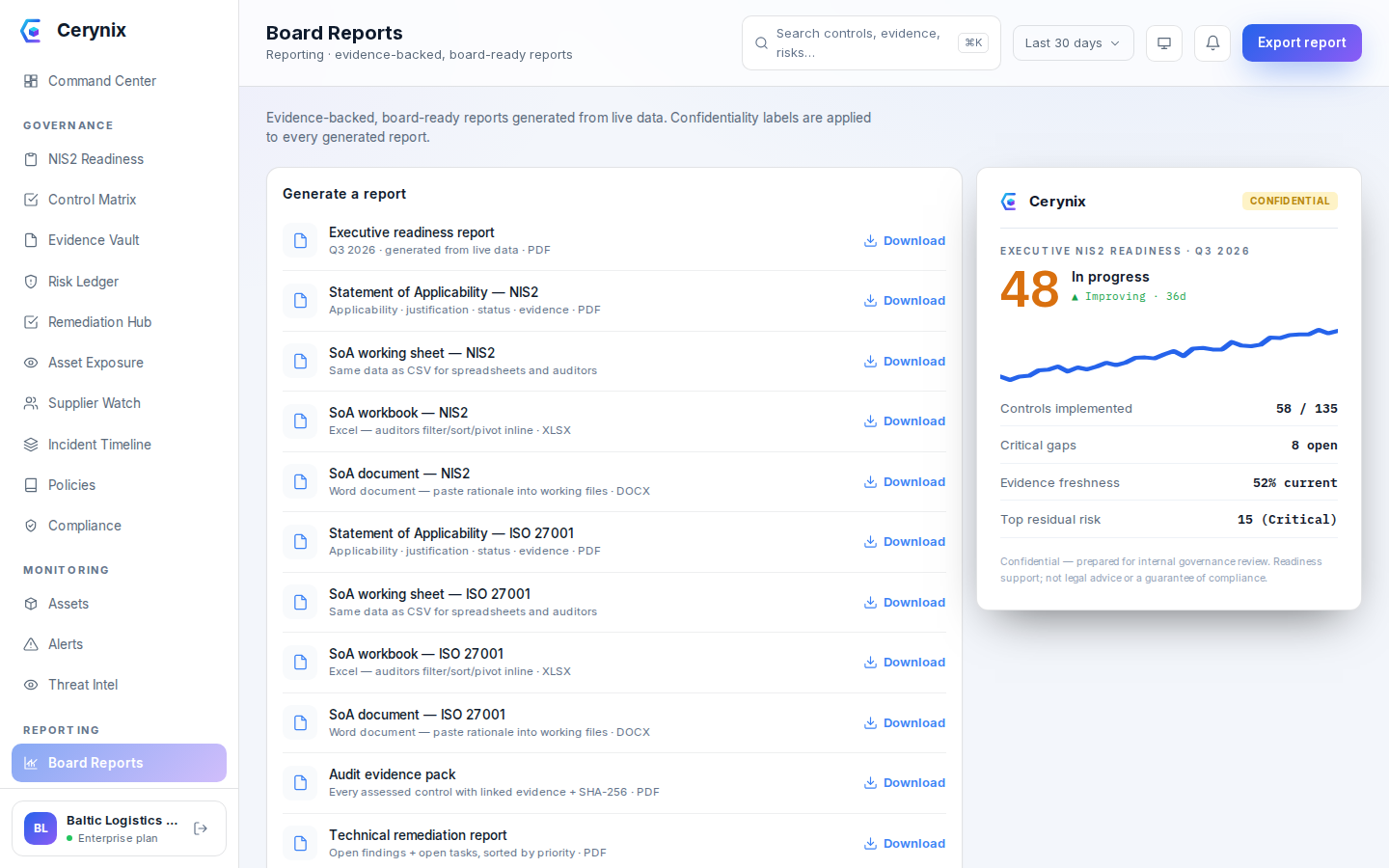The image size is (1389, 868).
Task: Click the Alerts warning triangle icon
Action: tap(31, 644)
